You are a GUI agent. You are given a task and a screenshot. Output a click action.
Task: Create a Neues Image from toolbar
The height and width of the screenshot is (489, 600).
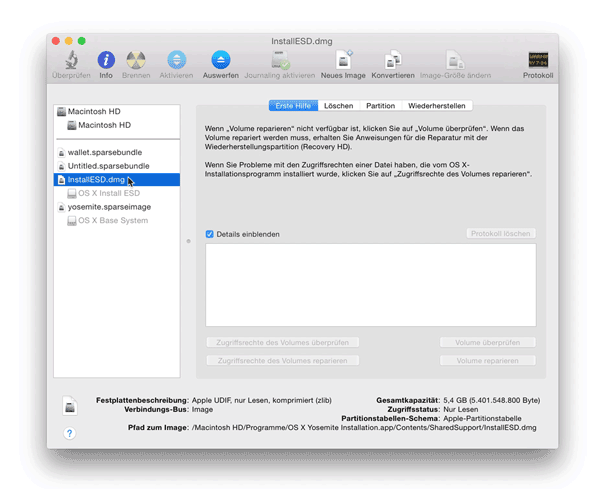343,60
